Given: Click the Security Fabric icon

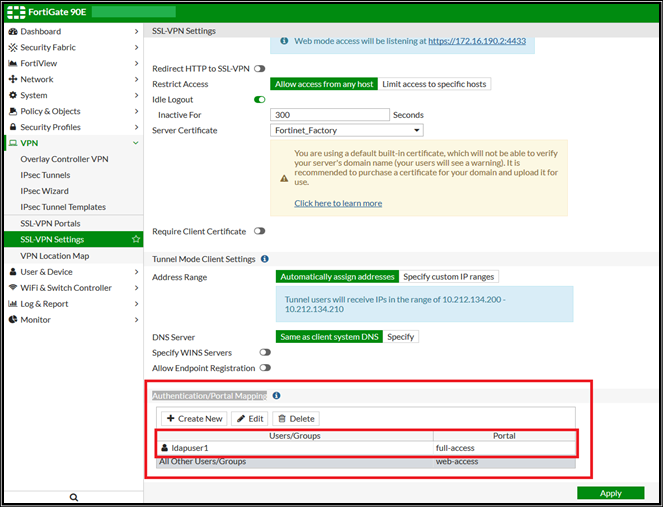Looking at the screenshot, I should tap(12, 48).
